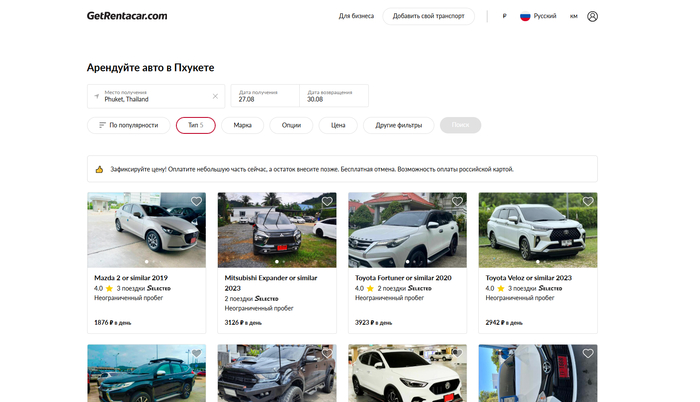700x402 pixels.
Task: Favorite the open-trunk car photo listing
Action: pyautogui.click(x=588, y=353)
